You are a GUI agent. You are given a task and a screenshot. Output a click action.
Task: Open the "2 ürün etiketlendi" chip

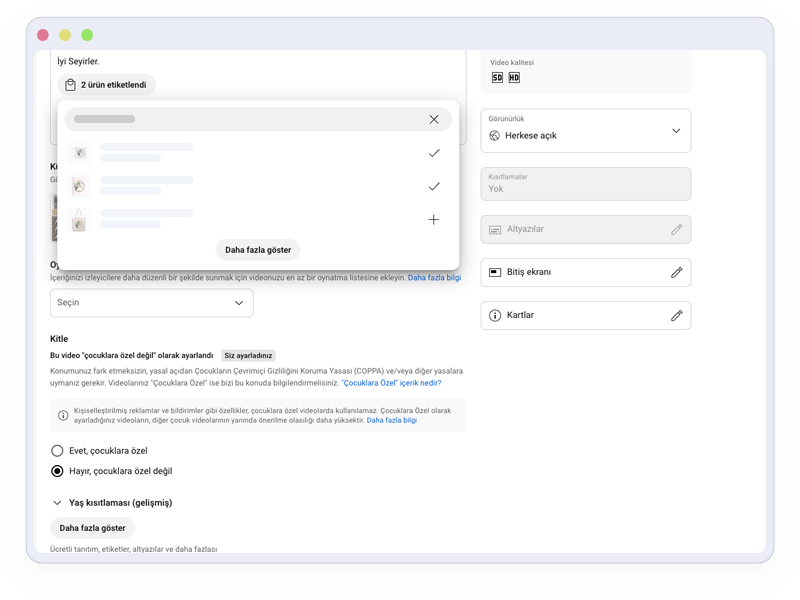(x=106, y=85)
